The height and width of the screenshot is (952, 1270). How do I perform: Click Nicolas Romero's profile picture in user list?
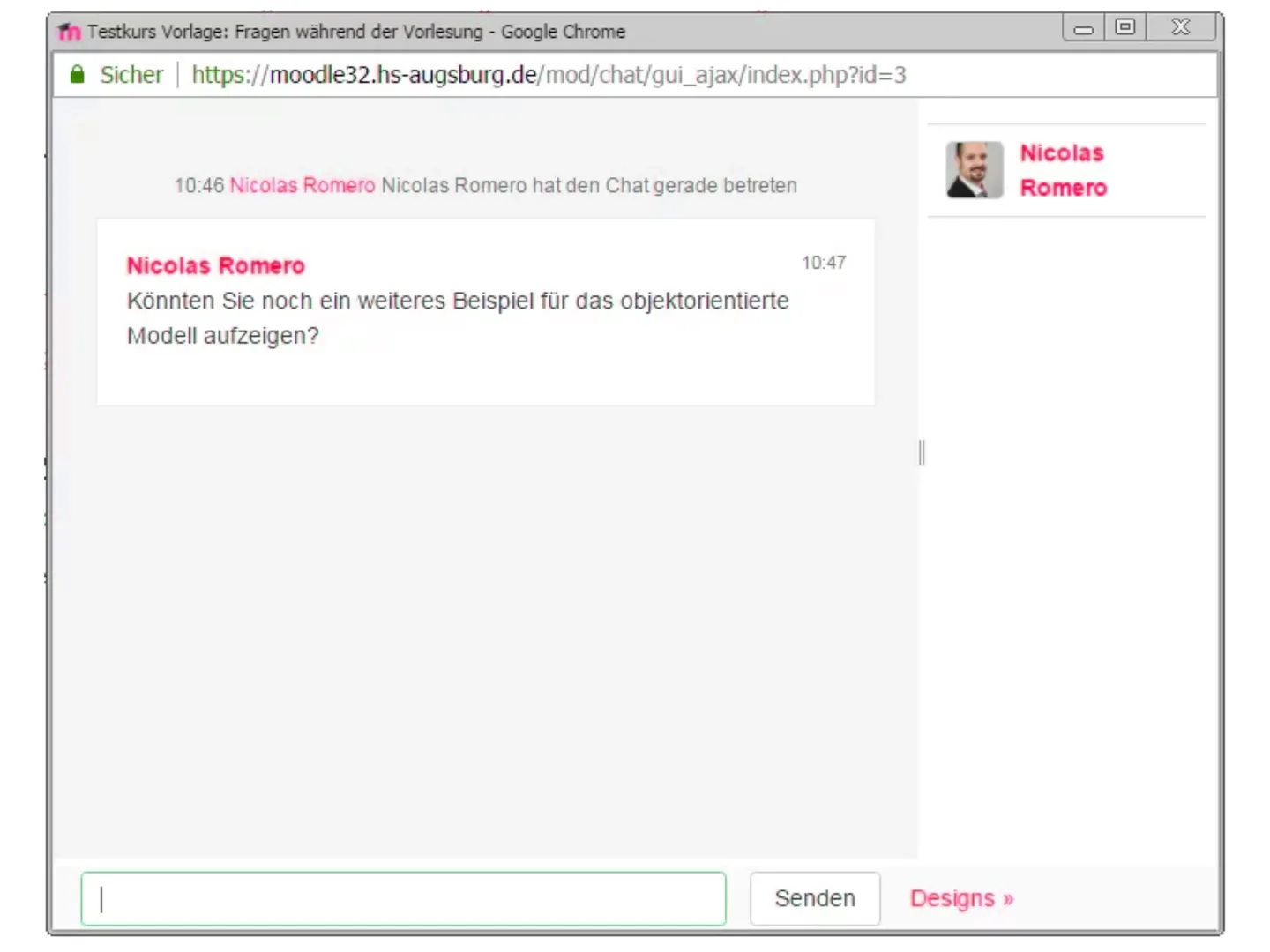click(x=975, y=170)
